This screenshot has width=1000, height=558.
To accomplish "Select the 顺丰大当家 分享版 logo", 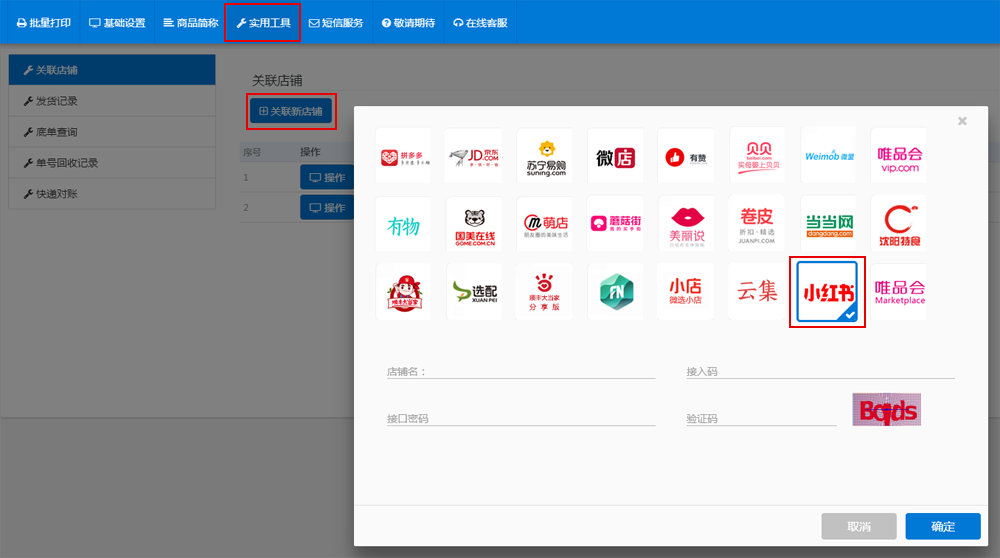I will 545,292.
